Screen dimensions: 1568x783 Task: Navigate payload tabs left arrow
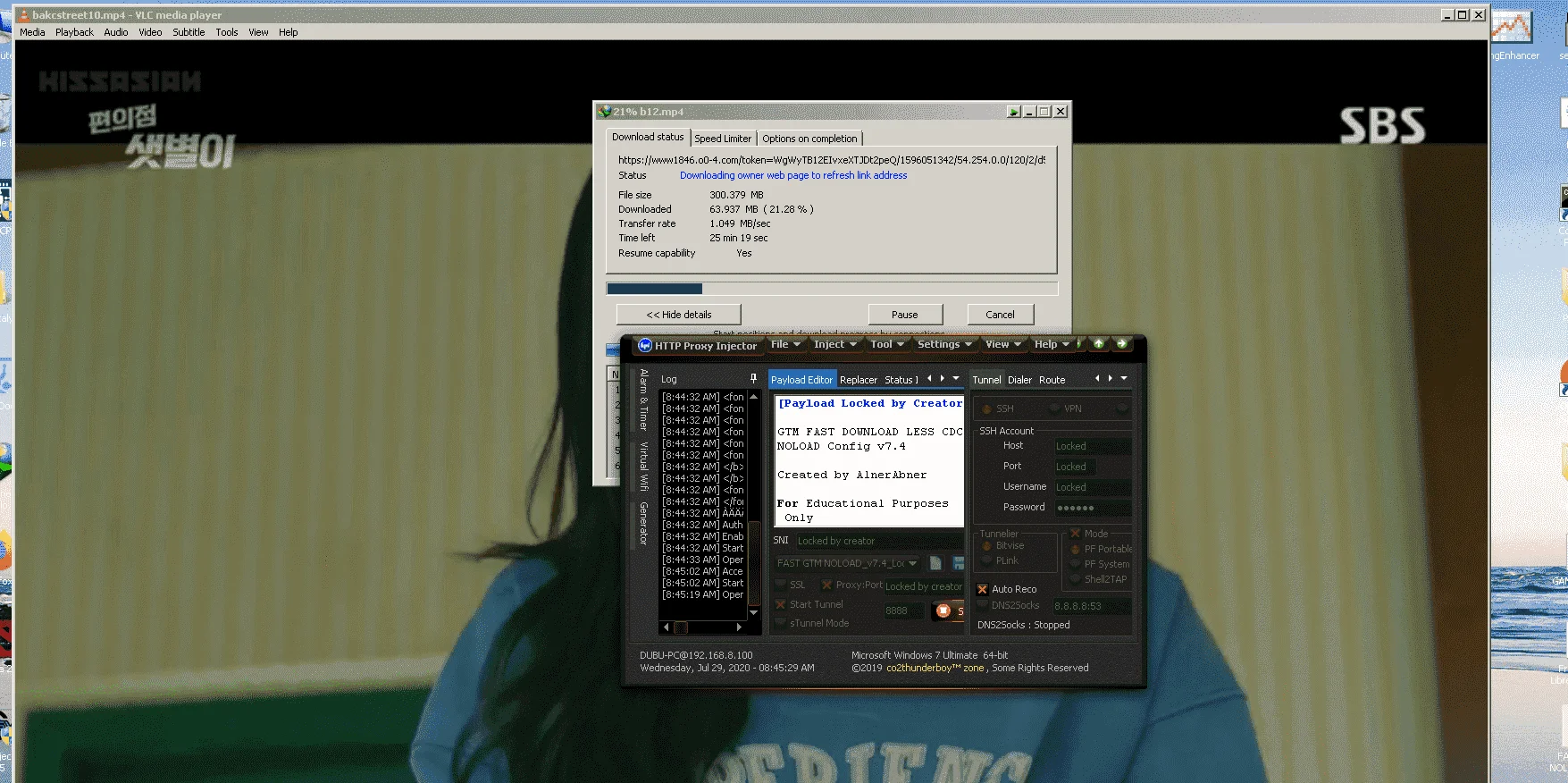click(929, 378)
